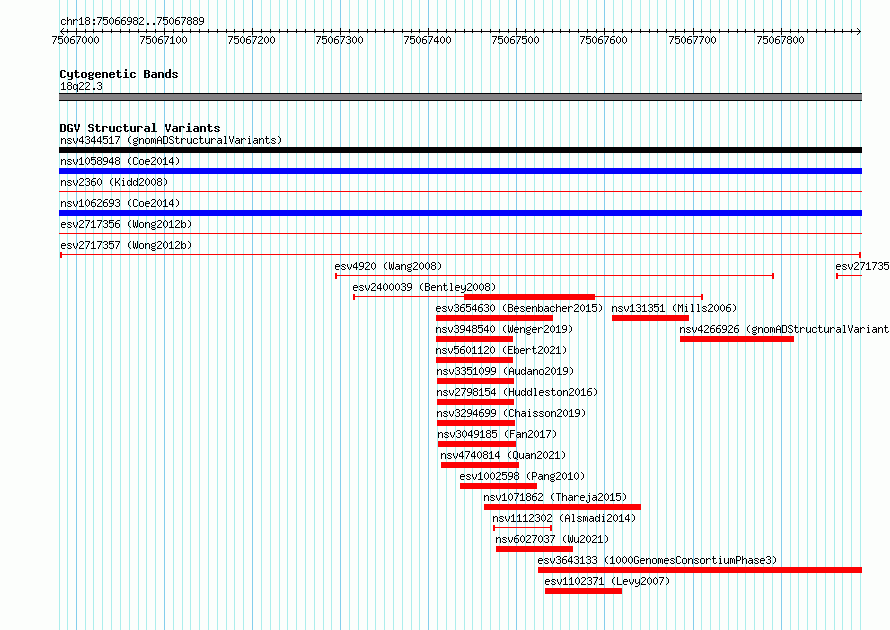Image resolution: width=890 pixels, height=630 pixels.
Task: Open nsv4740814 (Quan2021) label
Action: tap(503, 455)
